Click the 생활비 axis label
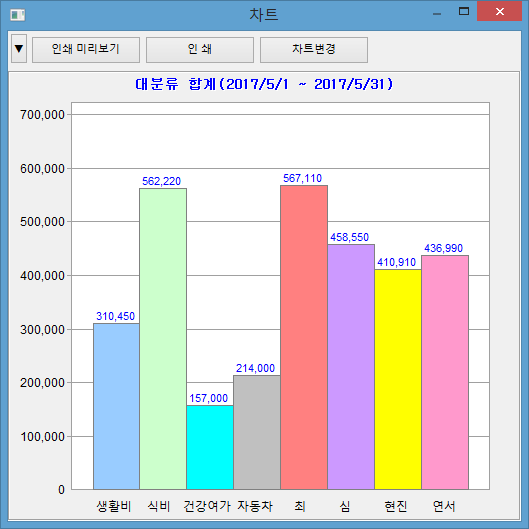 [x=114, y=506]
